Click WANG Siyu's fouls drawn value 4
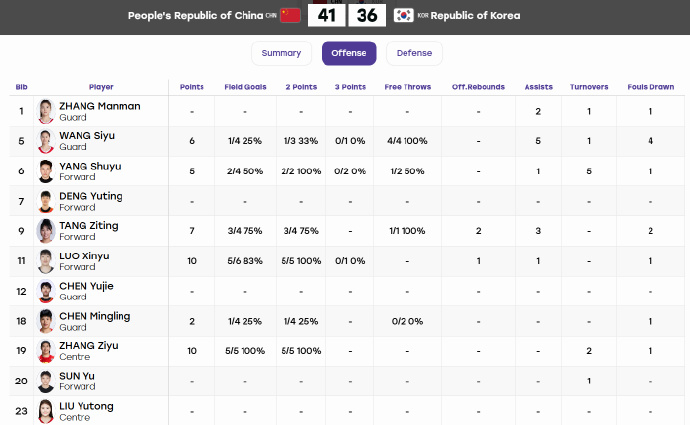Screen dimensions: 690x425 click(x=650, y=141)
